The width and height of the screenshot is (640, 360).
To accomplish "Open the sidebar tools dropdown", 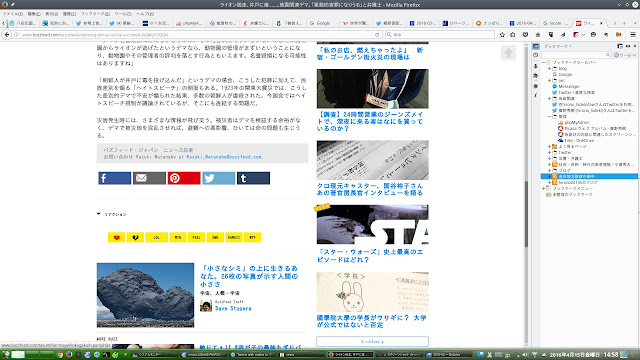I will [625, 55].
